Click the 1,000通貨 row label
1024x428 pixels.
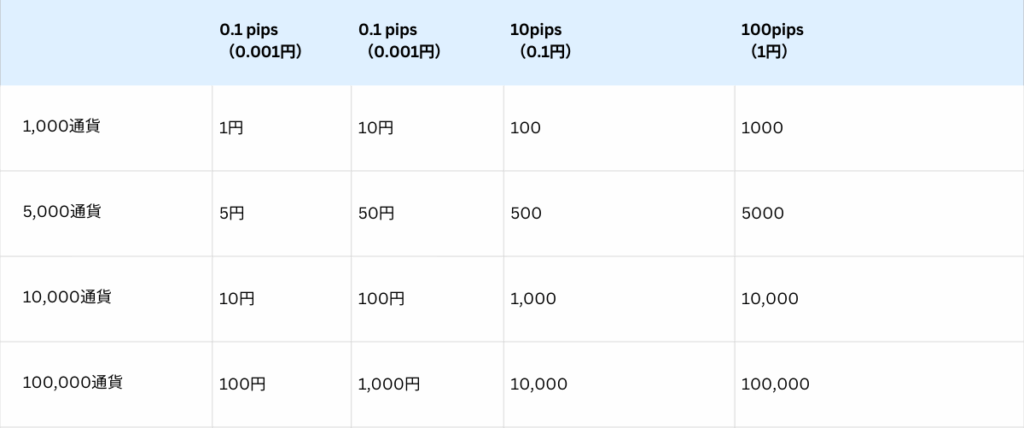61,127
